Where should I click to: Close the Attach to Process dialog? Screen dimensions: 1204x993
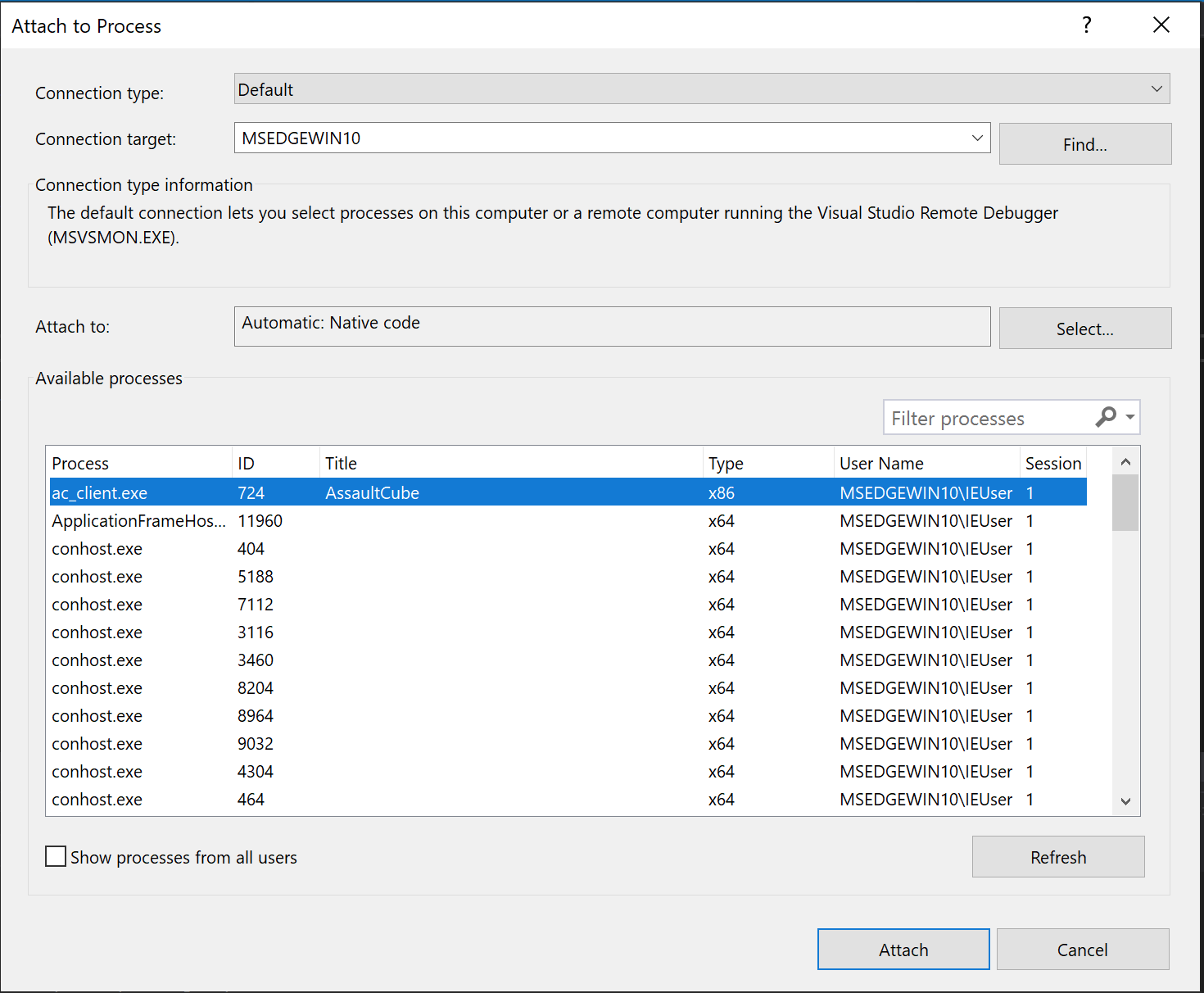tap(1161, 25)
